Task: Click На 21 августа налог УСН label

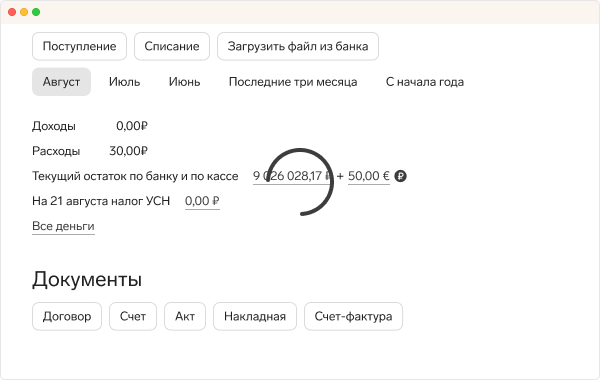Action: click(101, 201)
